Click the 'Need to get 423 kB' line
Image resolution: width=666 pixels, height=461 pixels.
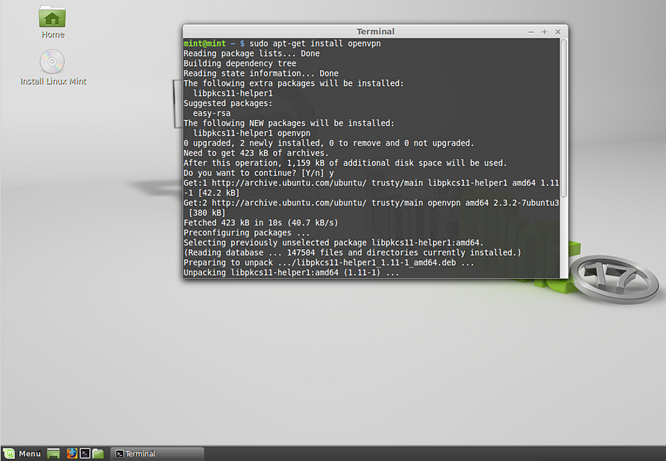click(x=256, y=153)
